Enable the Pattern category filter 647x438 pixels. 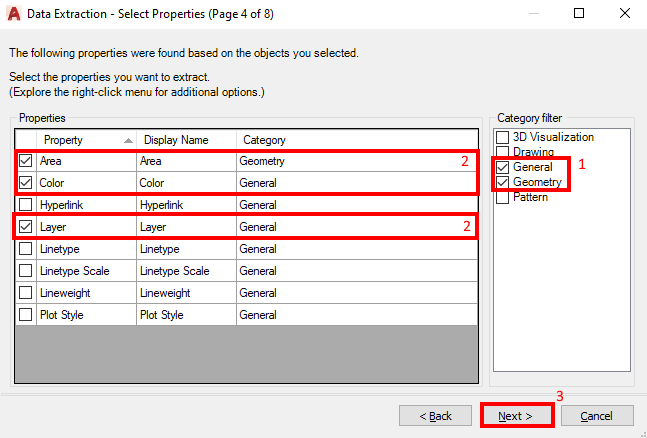coord(503,197)
